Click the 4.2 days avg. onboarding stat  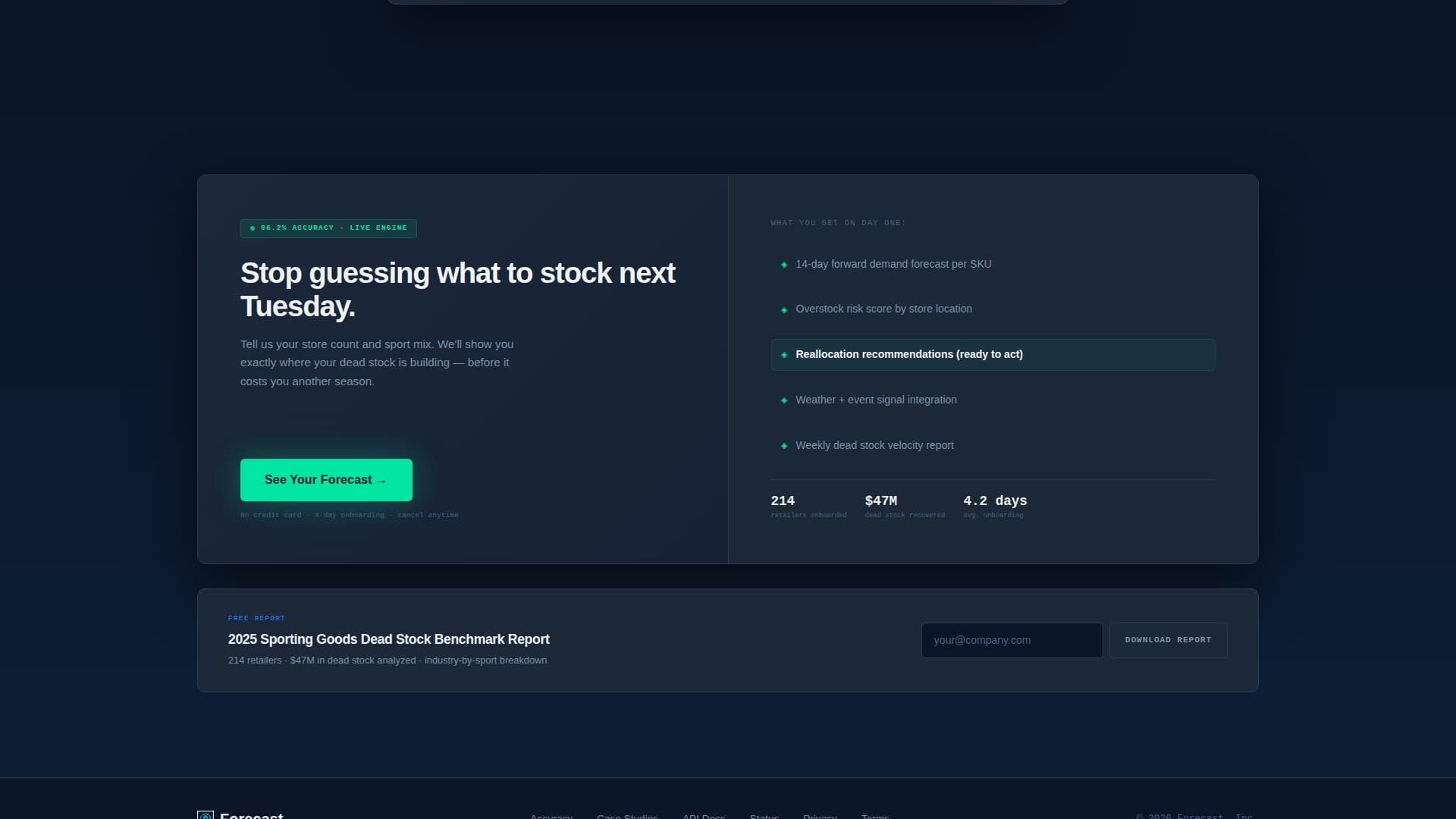(995, 507)
